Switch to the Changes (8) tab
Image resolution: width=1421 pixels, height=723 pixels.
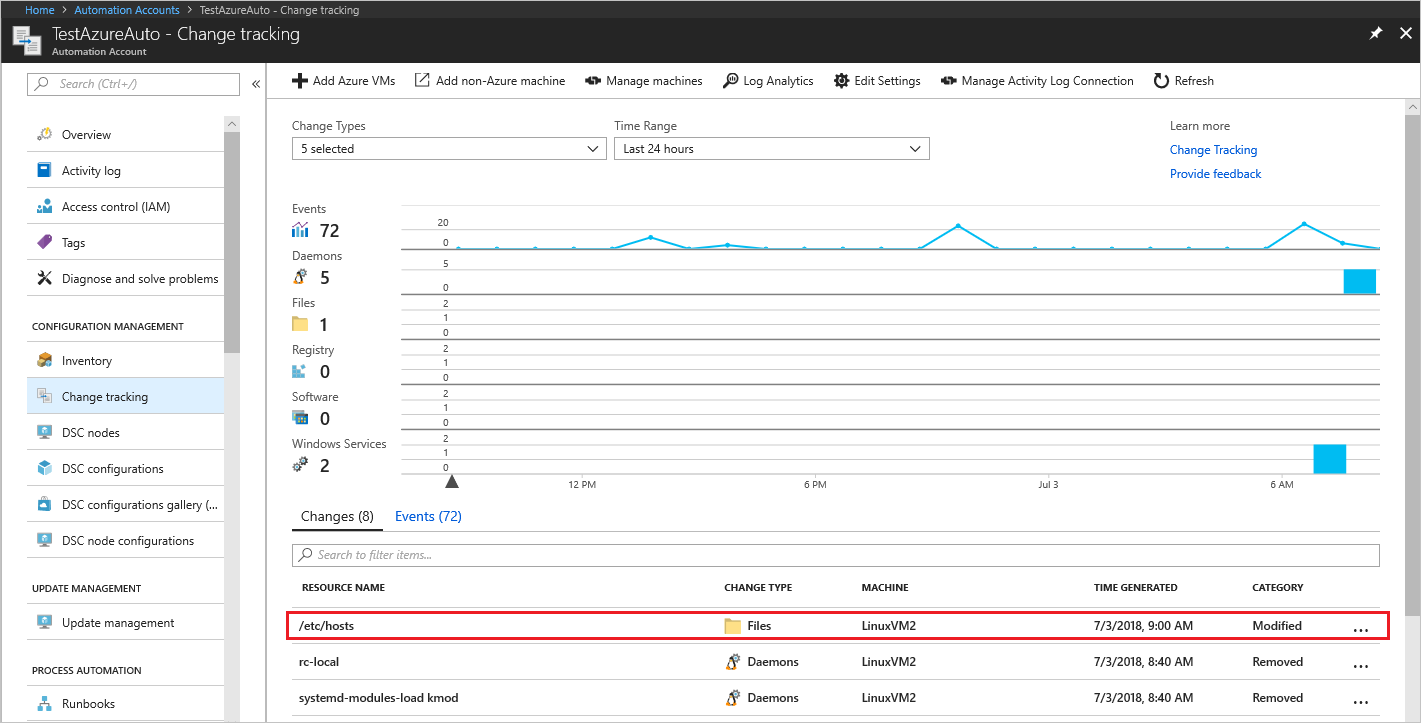point(337,516)
